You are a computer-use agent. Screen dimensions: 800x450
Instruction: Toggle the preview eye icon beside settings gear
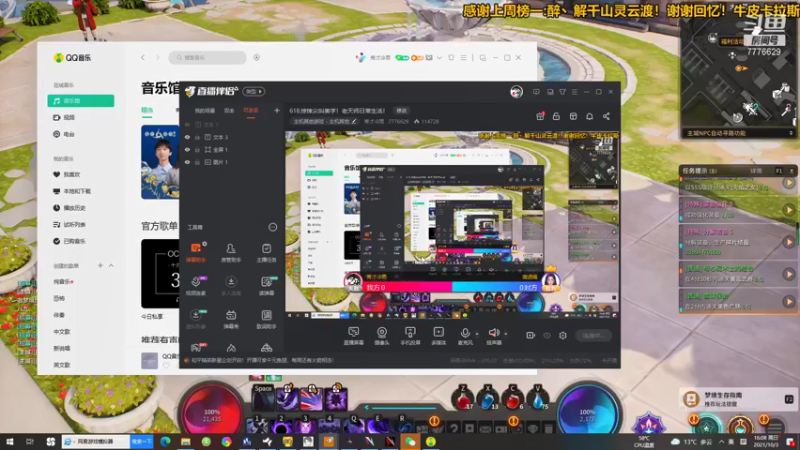(547, 336)
